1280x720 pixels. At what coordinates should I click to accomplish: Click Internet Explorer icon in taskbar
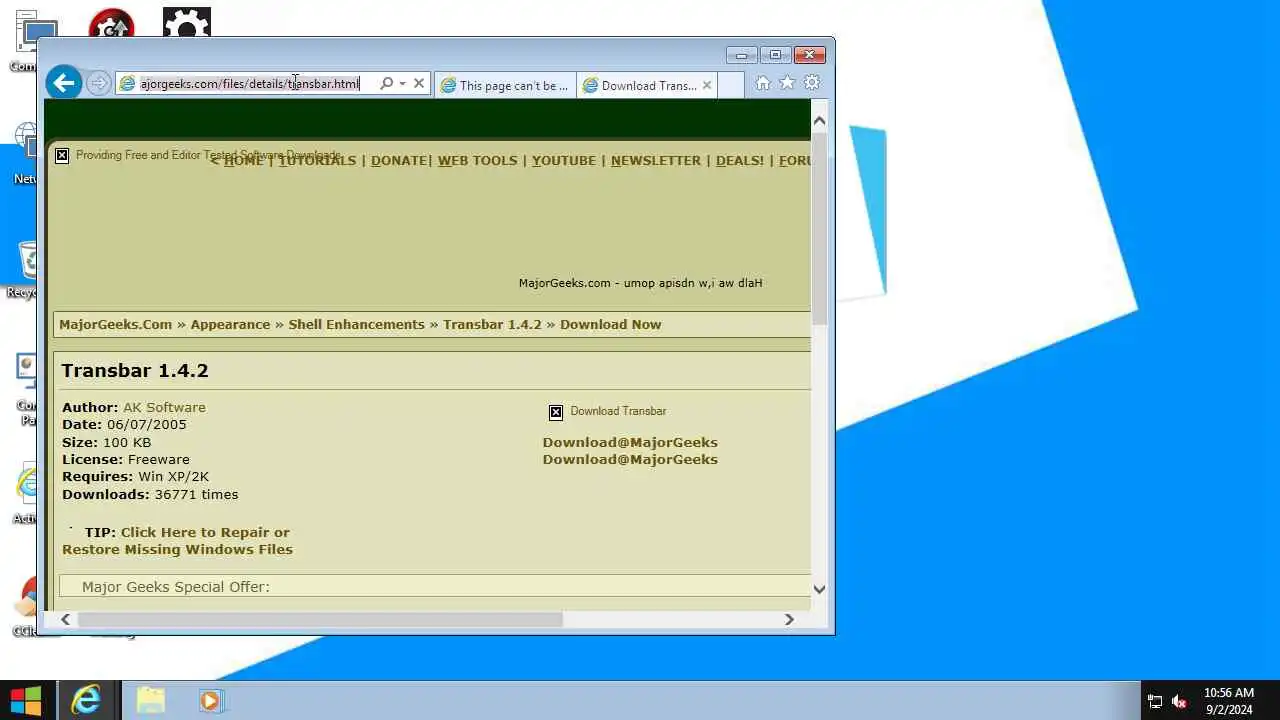tap(86, 700)
